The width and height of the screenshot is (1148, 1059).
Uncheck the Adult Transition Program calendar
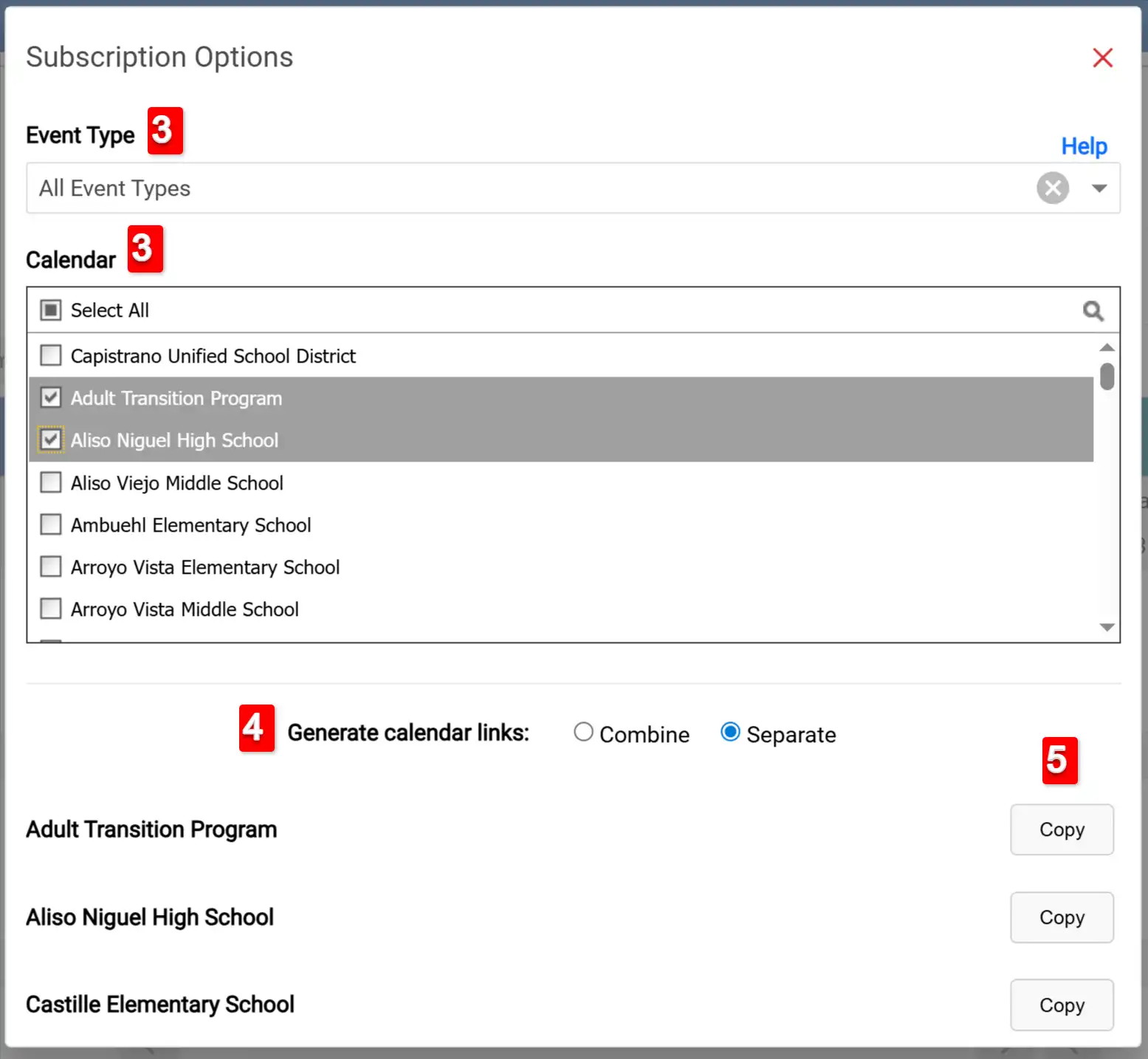pyautogui.click(x=50, y=397)
